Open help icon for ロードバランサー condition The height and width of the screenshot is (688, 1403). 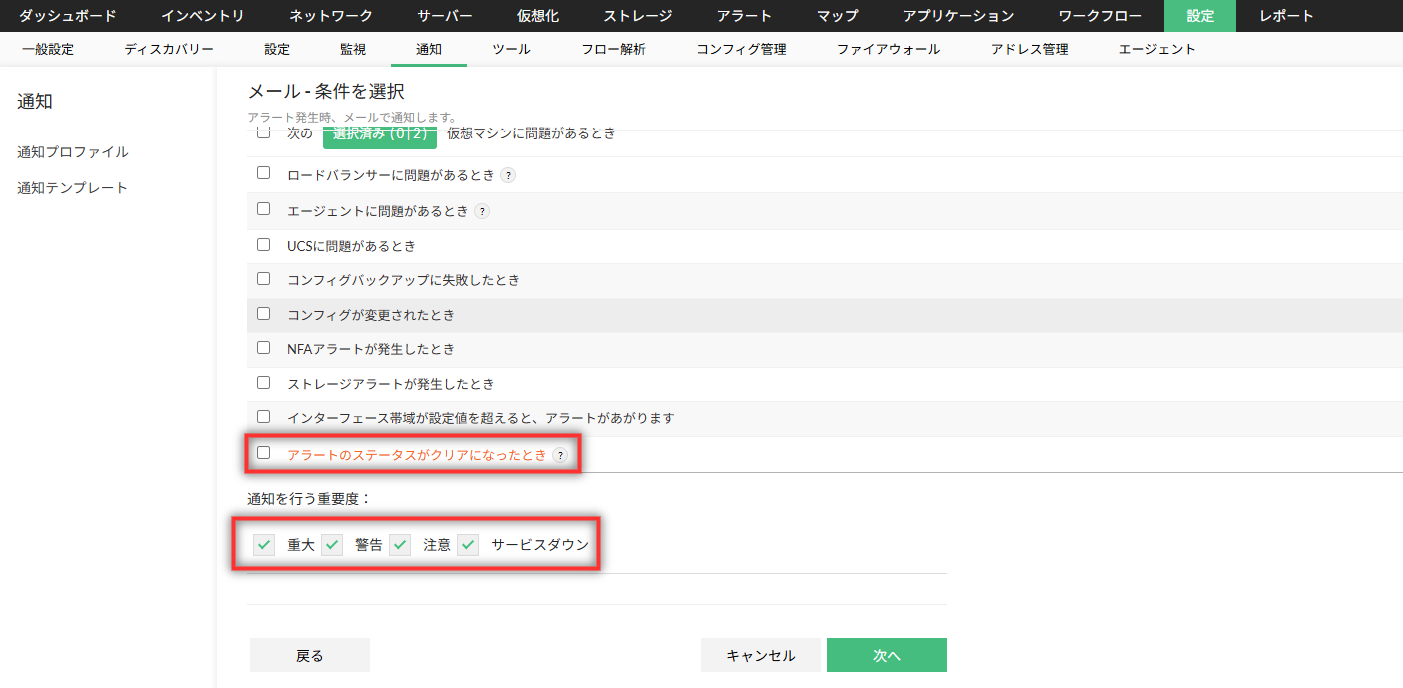(x=508, y=175)
